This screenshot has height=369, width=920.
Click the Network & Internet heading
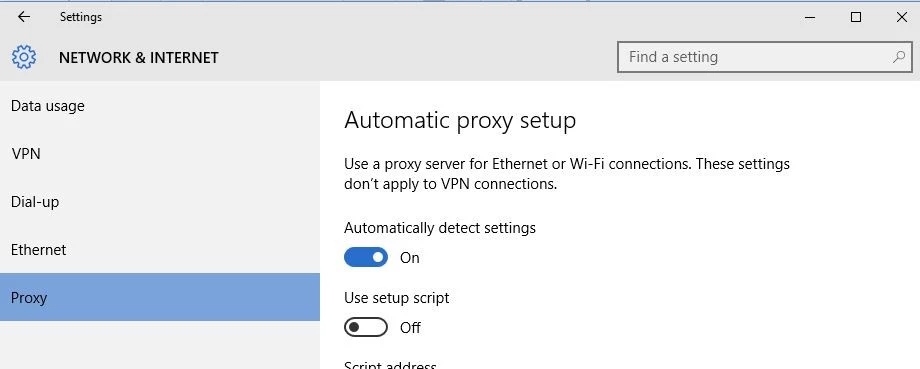138,57
